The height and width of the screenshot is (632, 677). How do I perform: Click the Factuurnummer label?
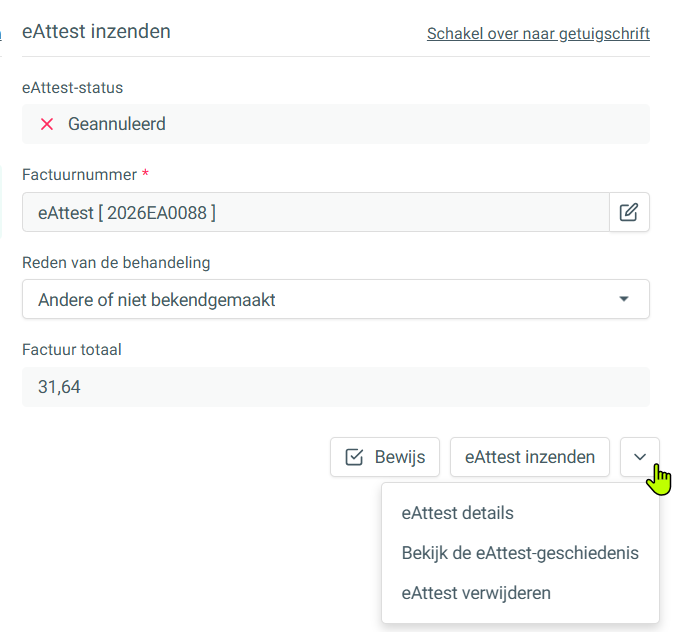79,174
